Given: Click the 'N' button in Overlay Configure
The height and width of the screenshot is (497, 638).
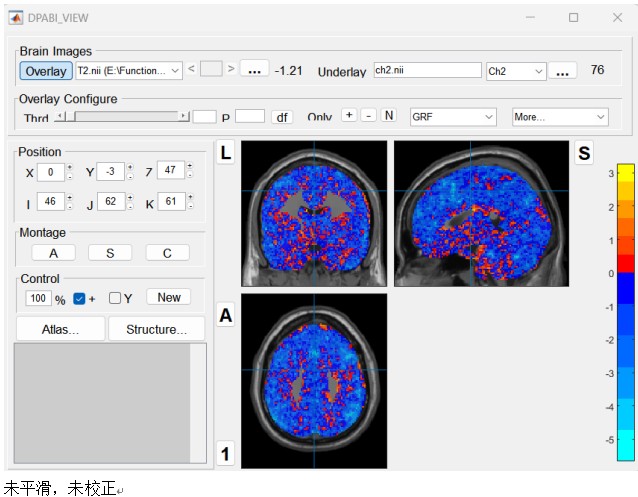Looking at the screenshot, I should tap(388, 116).
